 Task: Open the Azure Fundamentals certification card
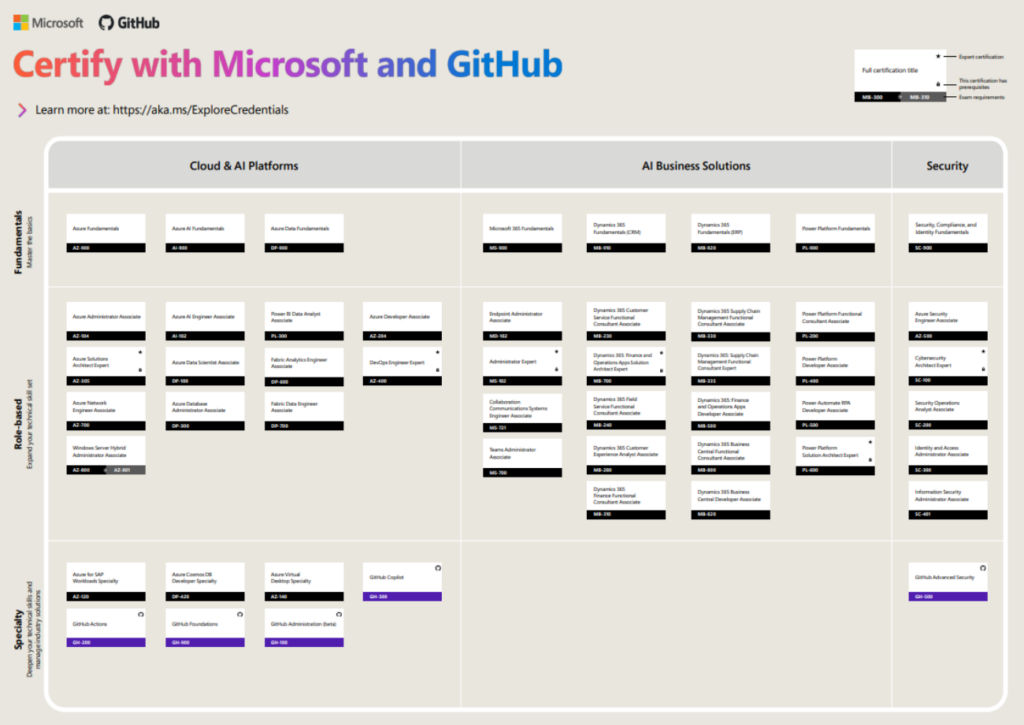pyautogui.click(x=105, y=232)
